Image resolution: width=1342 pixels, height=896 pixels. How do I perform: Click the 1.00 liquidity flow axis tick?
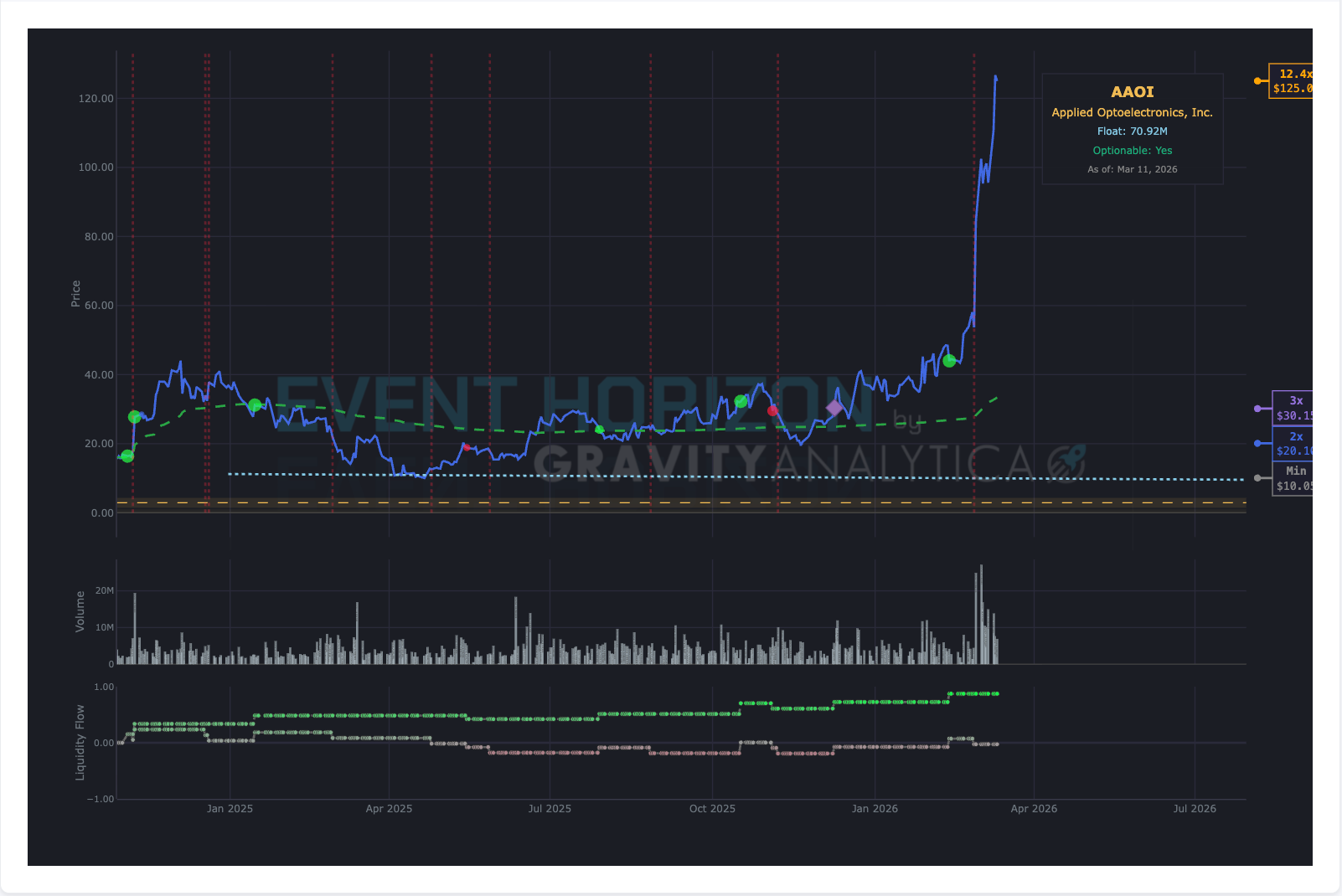click(104, 687)
